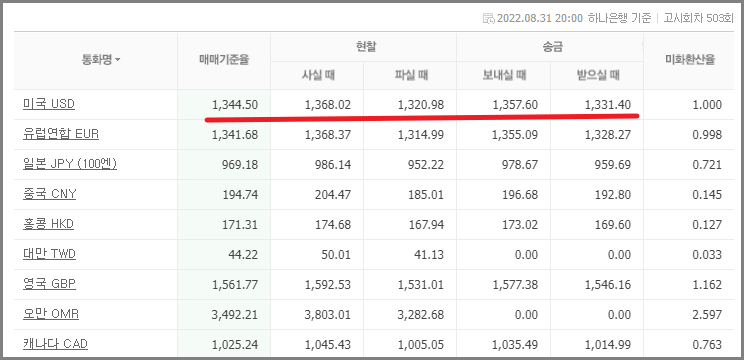744x360 pixels.
Task: Select the USD base rate 1,344.50
Action: [x=235, y=105]
